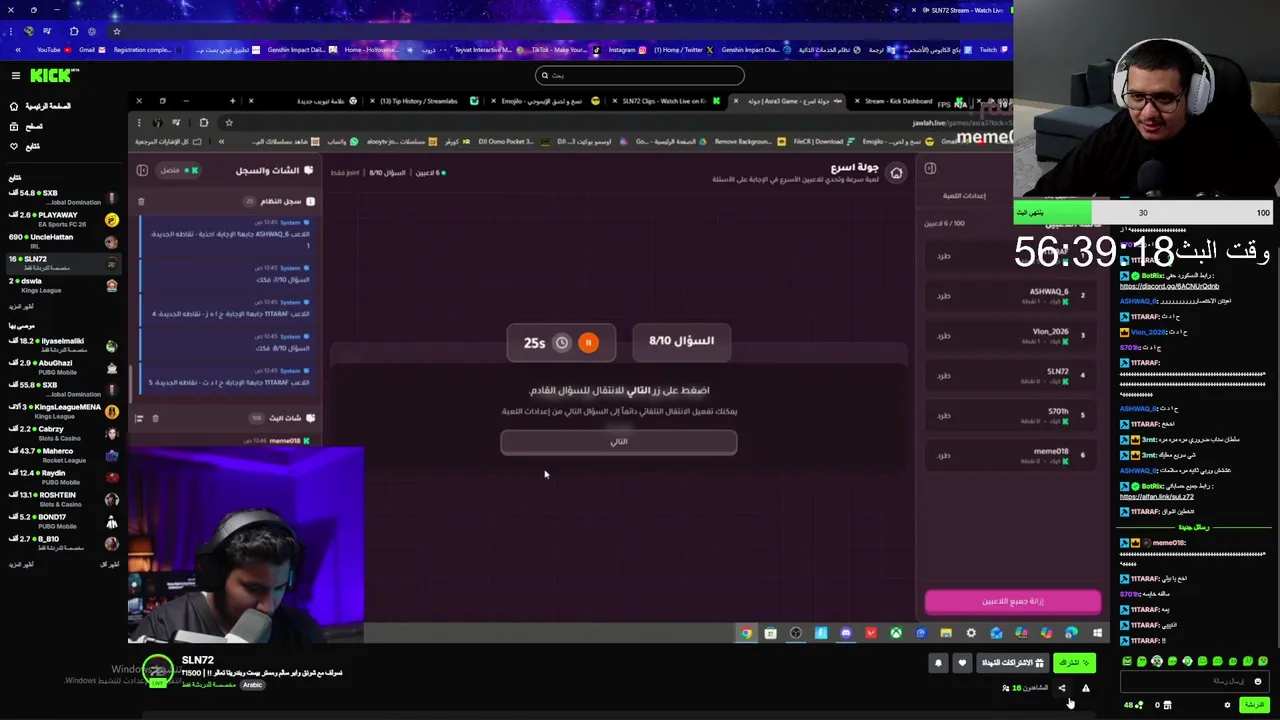
Task: Open the chat settings gear
Action: click(1227, 705)
